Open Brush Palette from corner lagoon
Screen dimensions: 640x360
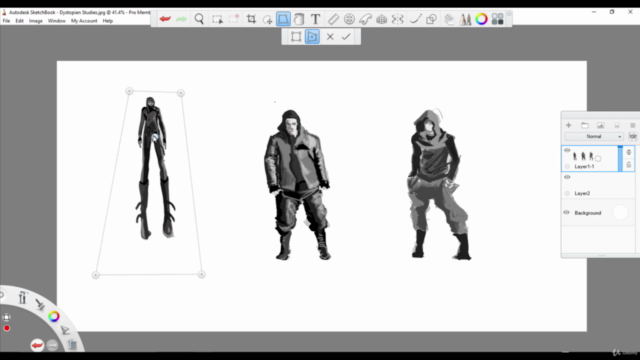tap(22, 298)
